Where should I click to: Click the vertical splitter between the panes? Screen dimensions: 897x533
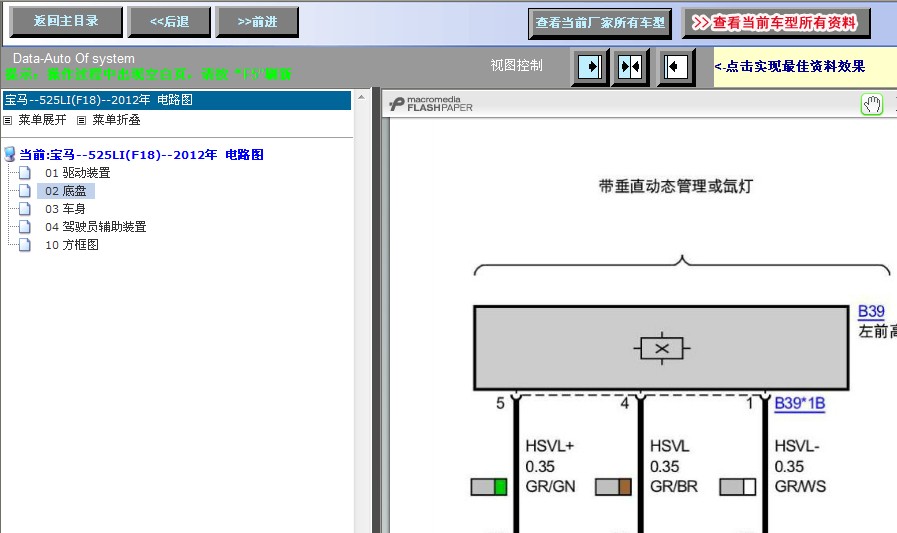pyautogui.click(x=376, y=310)
